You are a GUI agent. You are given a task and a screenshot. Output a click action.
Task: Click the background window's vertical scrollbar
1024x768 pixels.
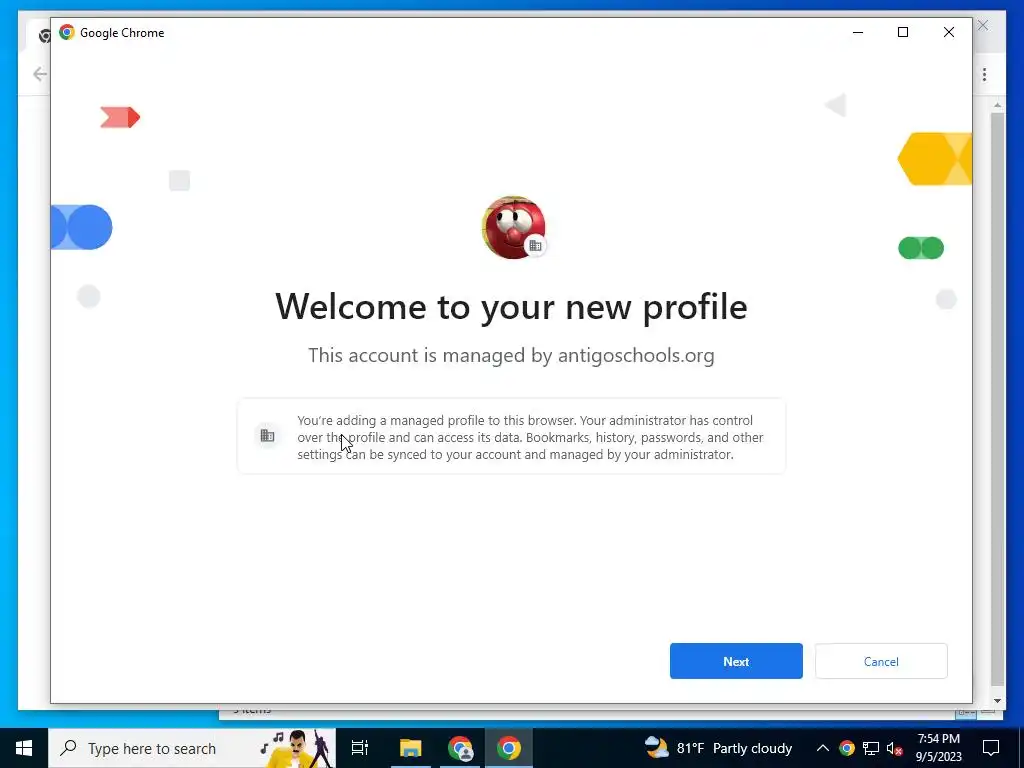tap(997, 398)
